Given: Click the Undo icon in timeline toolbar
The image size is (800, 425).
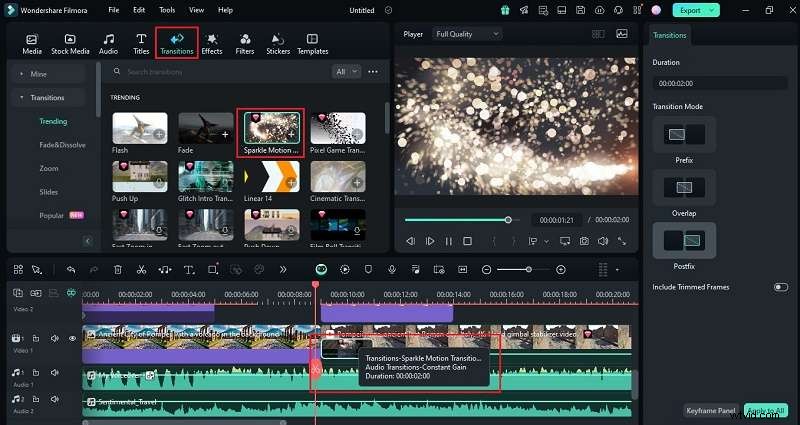Looking at the screenshot, I should coord(71,270).
